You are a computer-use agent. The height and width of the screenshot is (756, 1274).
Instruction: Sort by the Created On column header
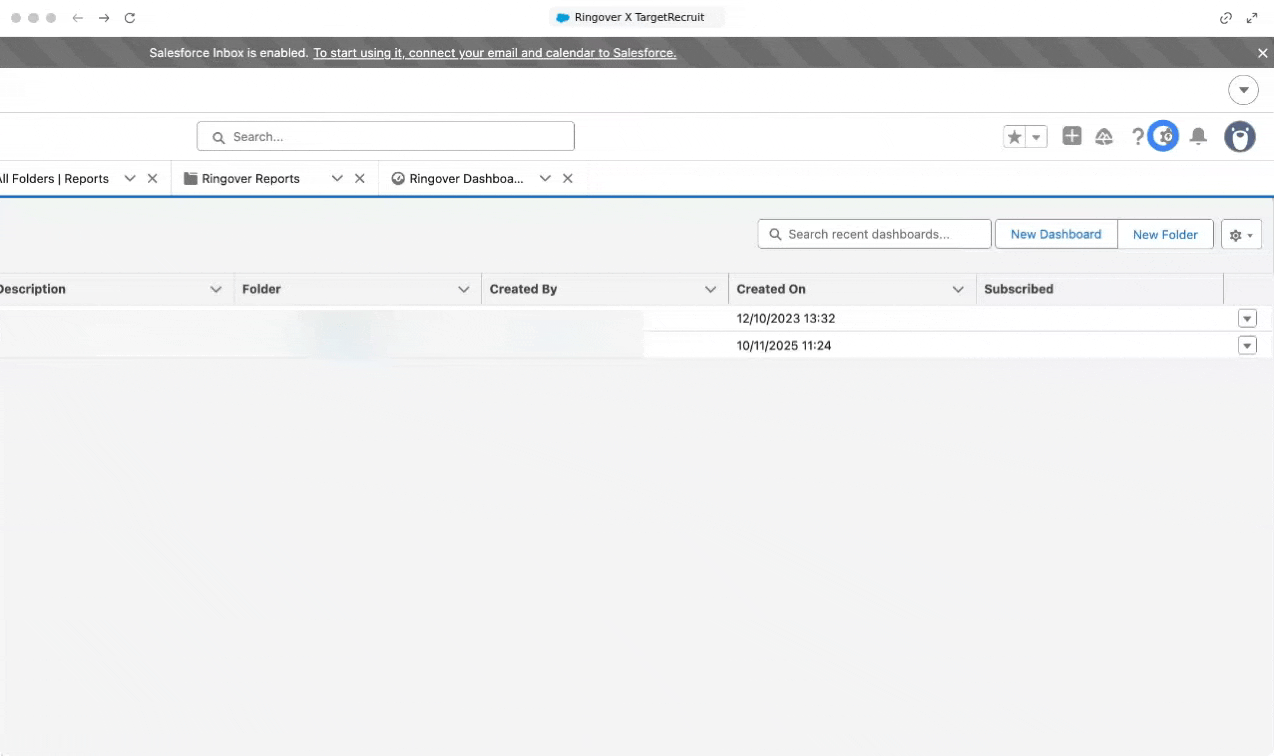click(771, 289)
